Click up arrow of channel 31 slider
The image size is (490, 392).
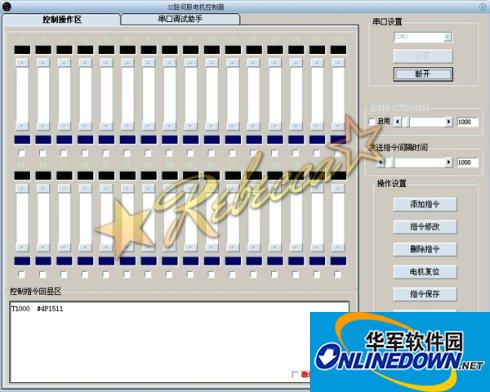click(317, 189)
